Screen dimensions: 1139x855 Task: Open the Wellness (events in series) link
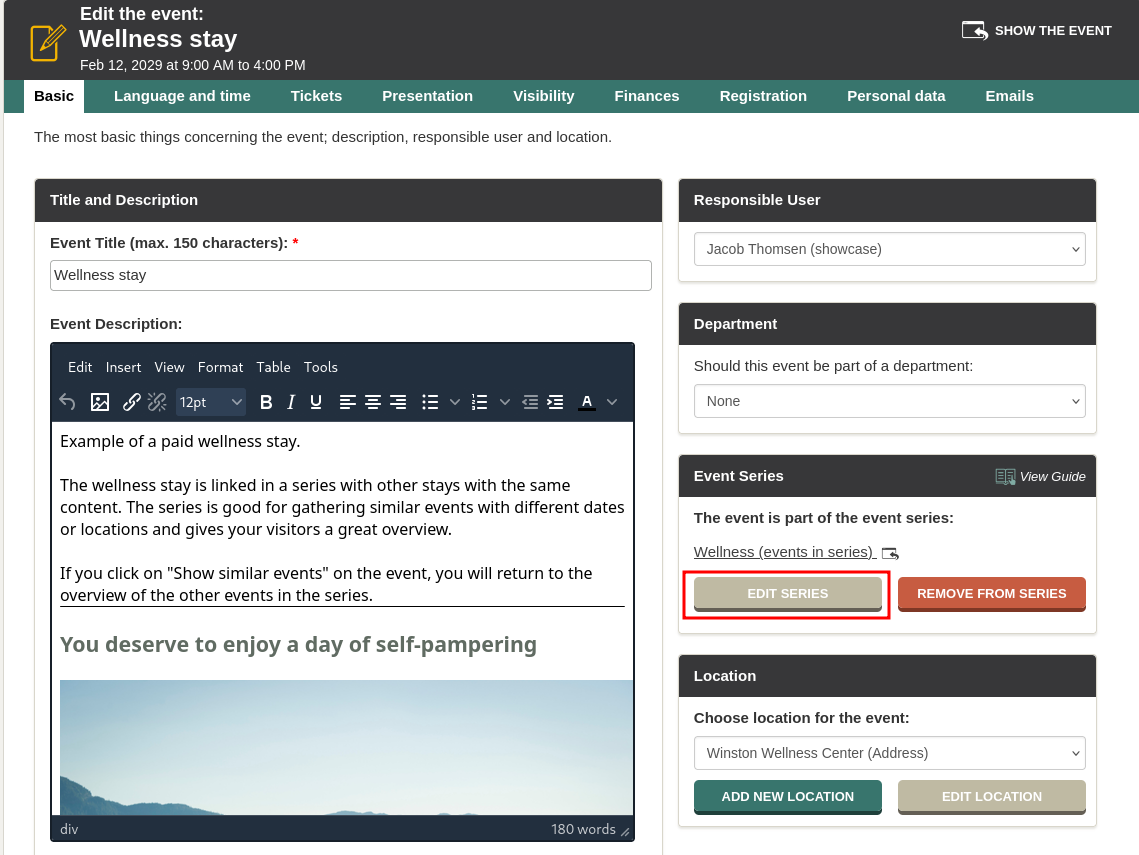click(x=784, y=552)
